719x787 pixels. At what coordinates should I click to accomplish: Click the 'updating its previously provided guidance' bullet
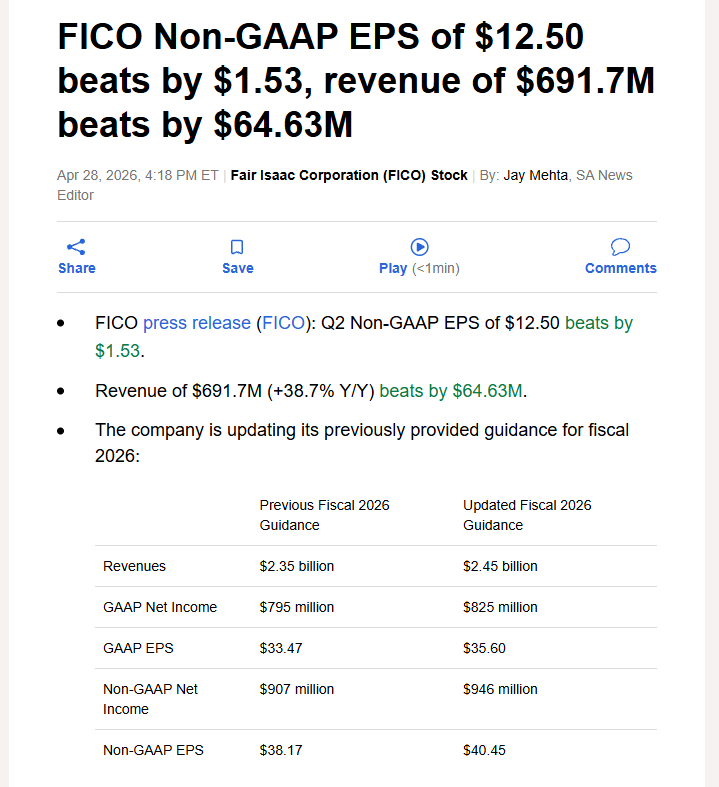362,443
